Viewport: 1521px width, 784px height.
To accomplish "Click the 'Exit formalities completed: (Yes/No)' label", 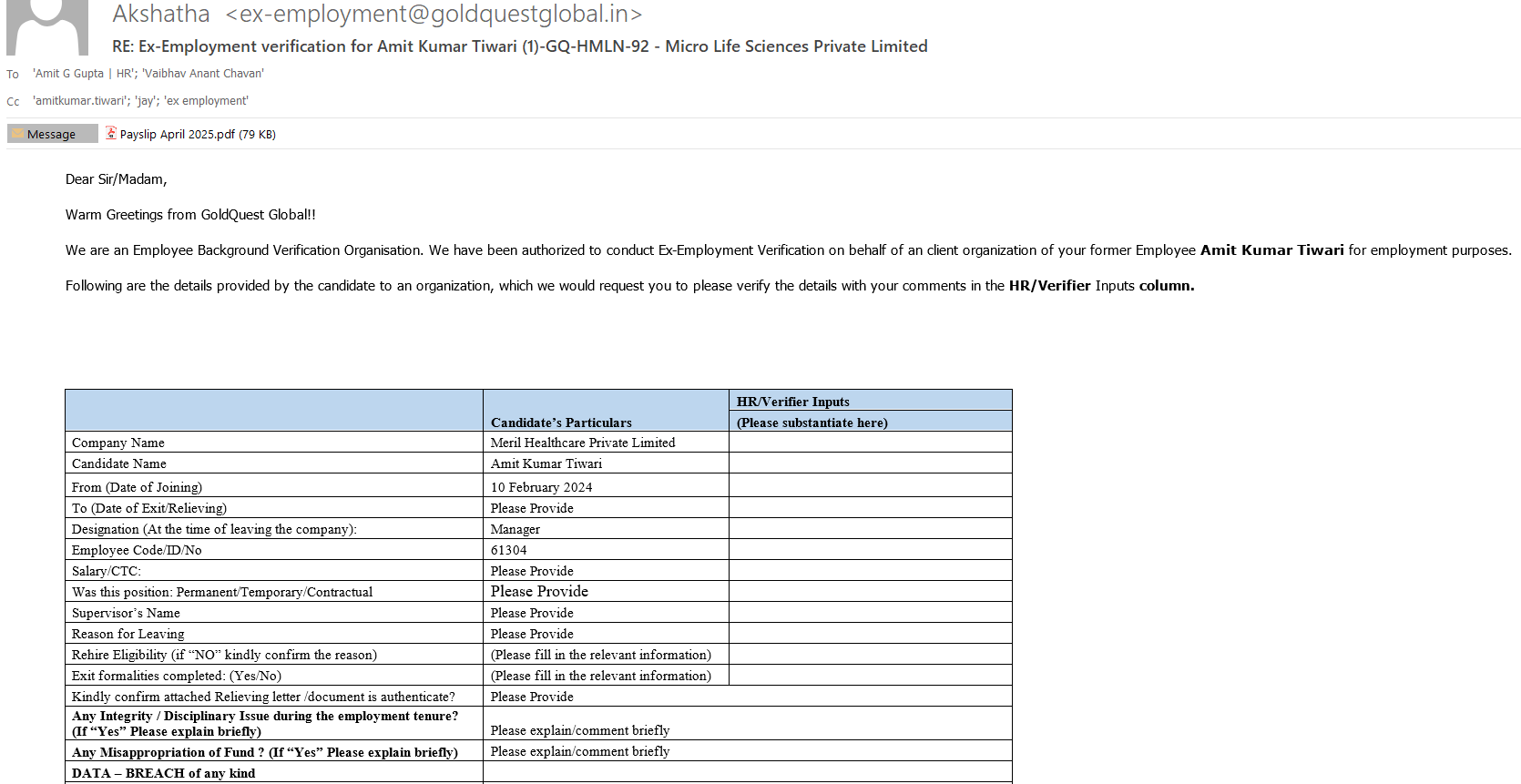I will [177, 676].
